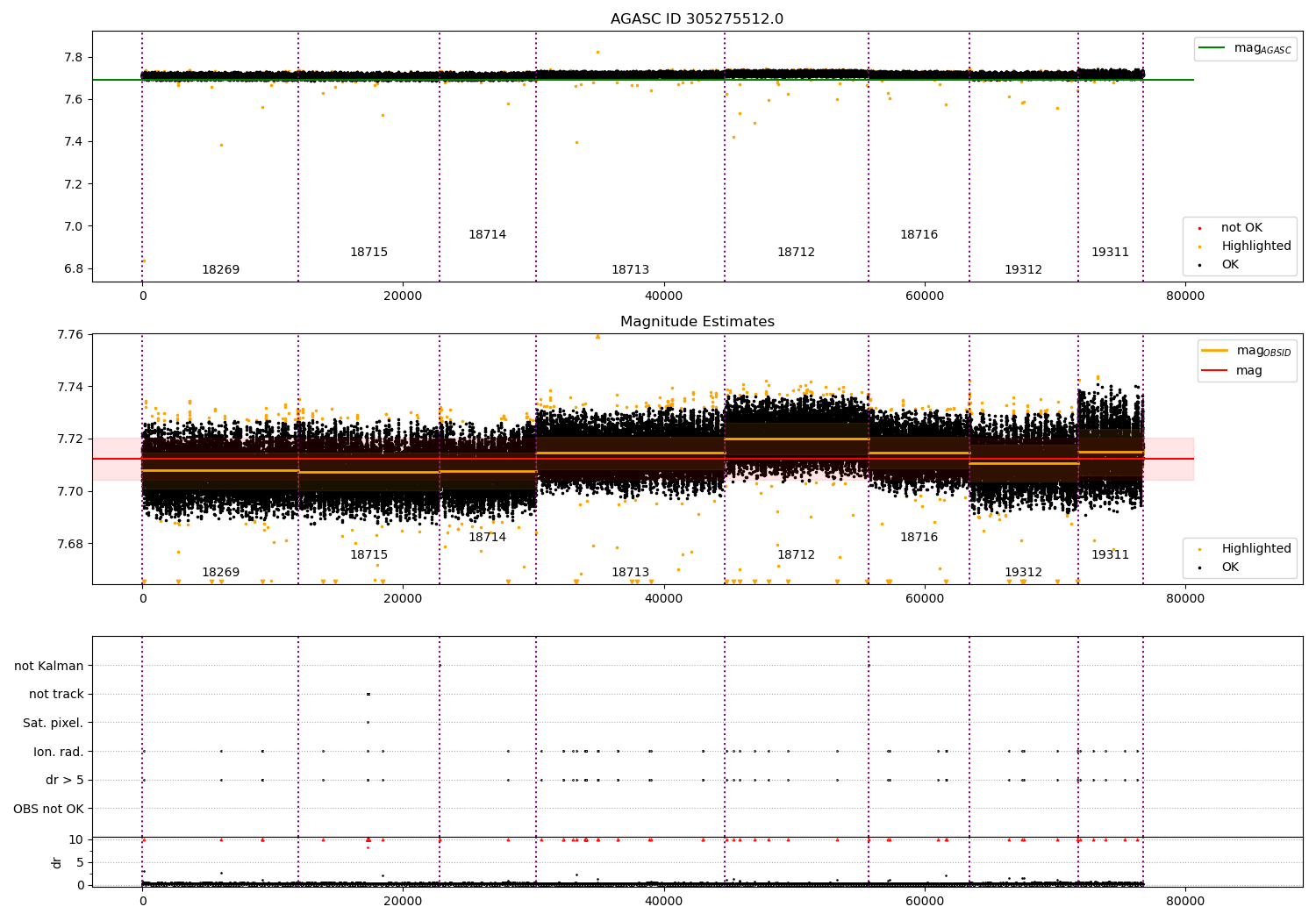Select orange mag OBSID legend entry in middle plot

click(1246, 351)
